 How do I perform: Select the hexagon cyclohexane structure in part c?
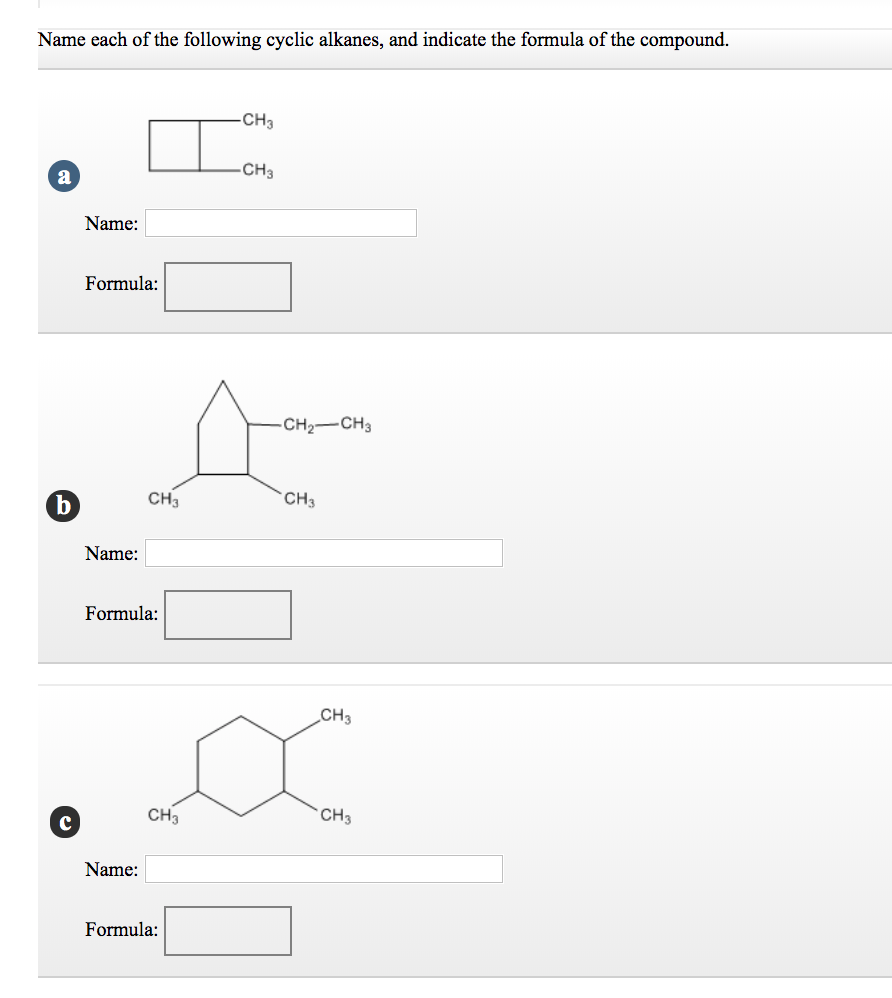(240, 765)
